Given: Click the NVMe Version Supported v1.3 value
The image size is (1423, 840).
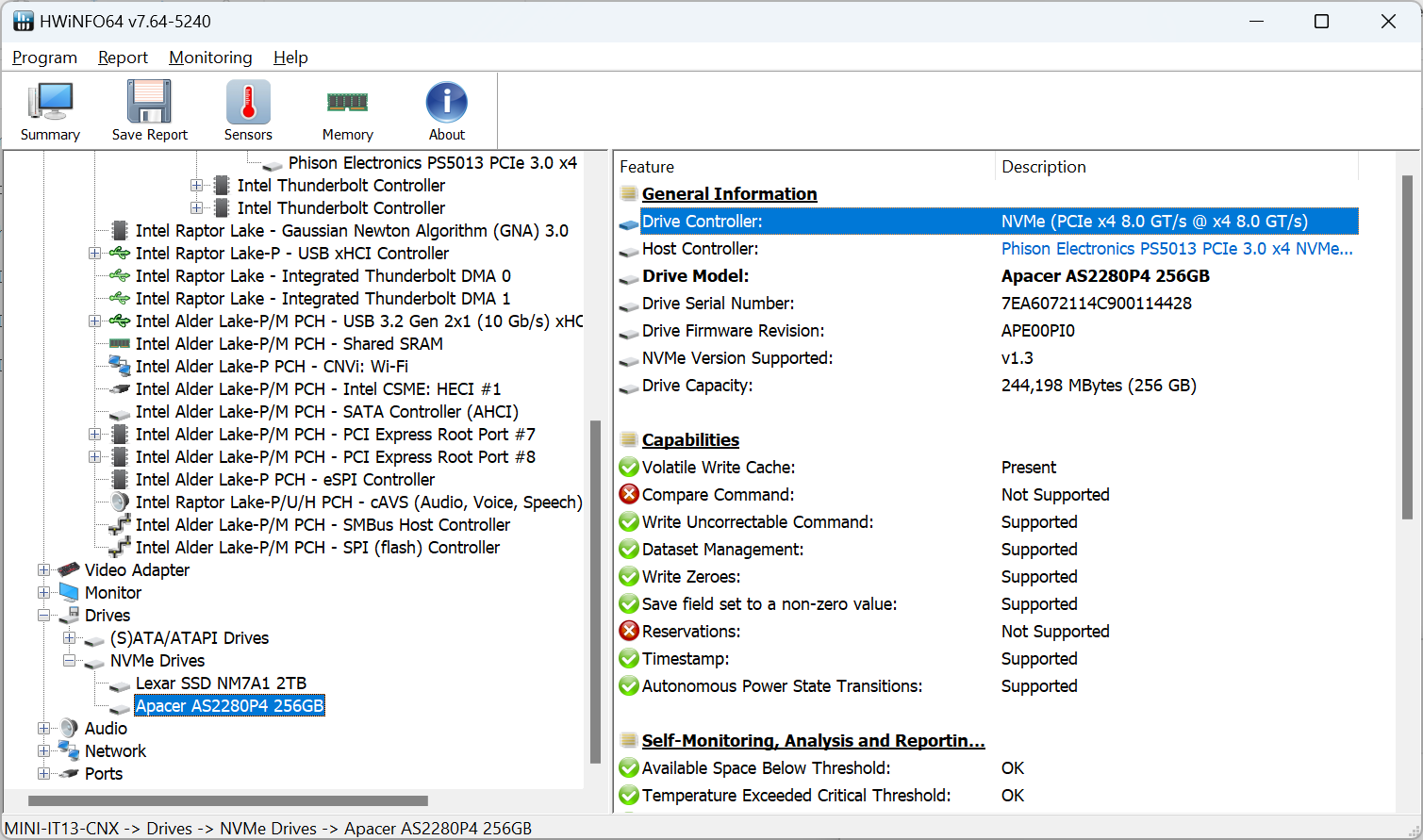Looking at the screenshot, I should [x=1017, y=357].
